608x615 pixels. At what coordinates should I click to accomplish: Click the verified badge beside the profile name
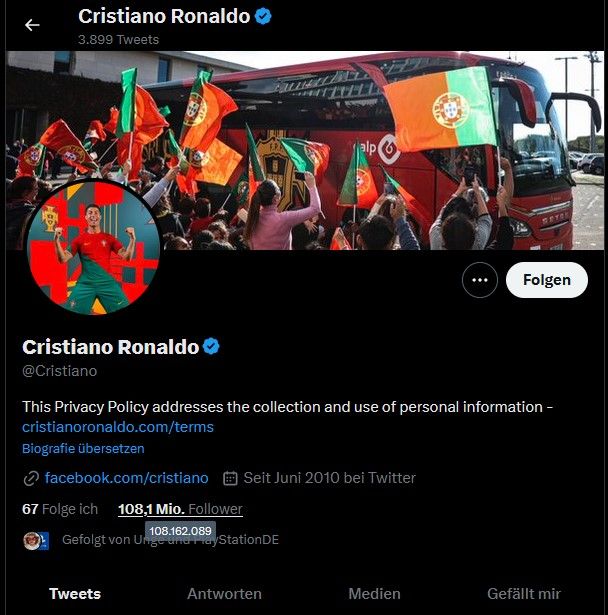[x=211, y=346]
